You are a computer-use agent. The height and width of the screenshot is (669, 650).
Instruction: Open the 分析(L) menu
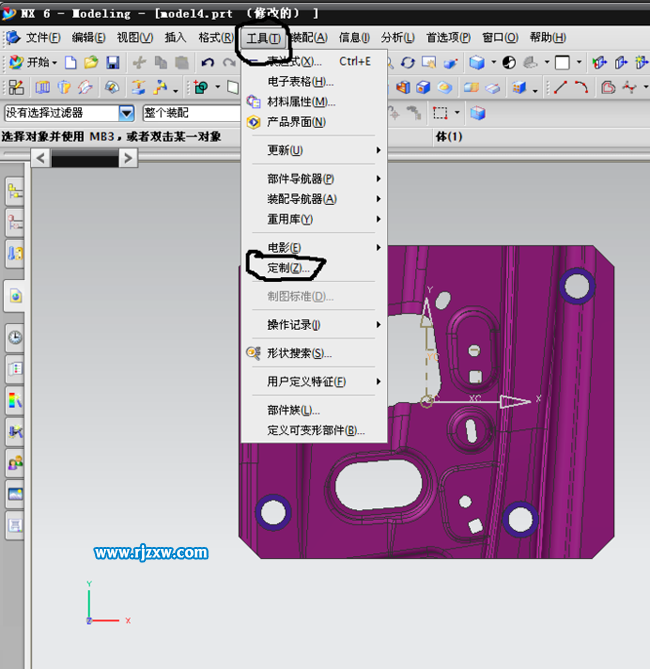pyautogui.click(x=397, y=38)
